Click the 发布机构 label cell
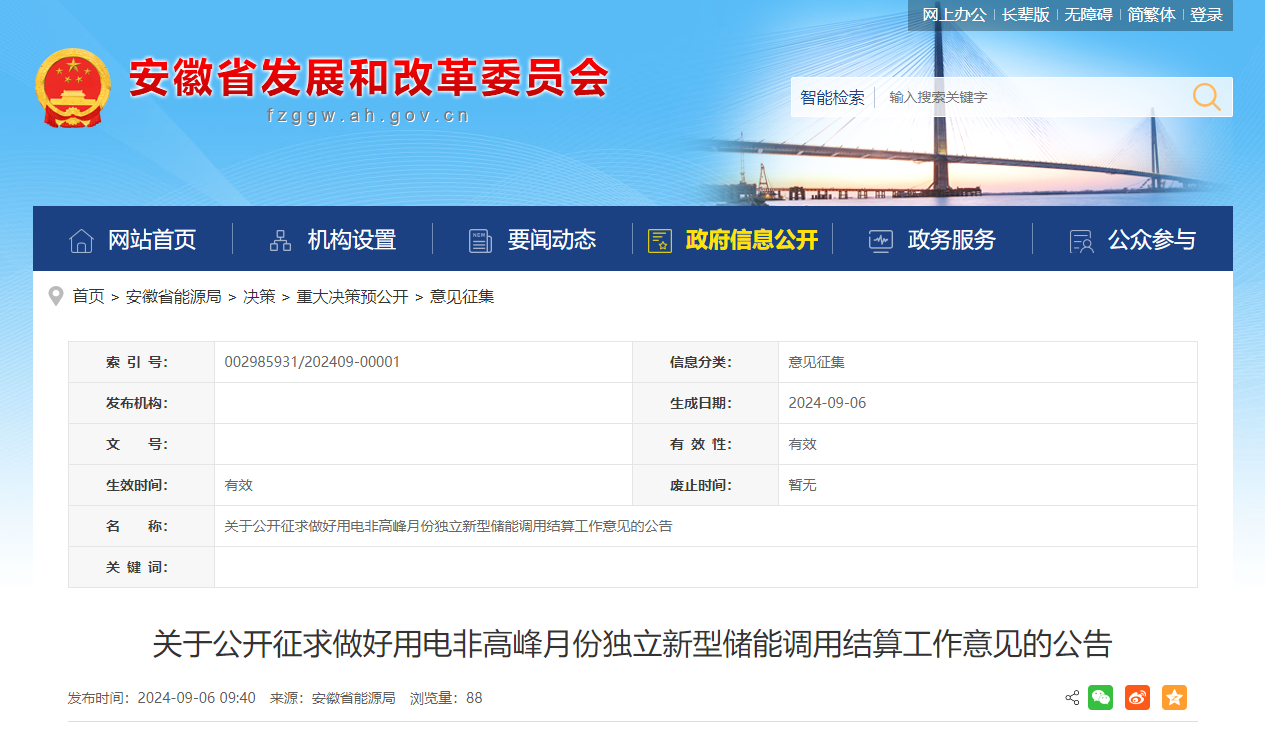Screen dimensions: 1265x749 [141, 403]
